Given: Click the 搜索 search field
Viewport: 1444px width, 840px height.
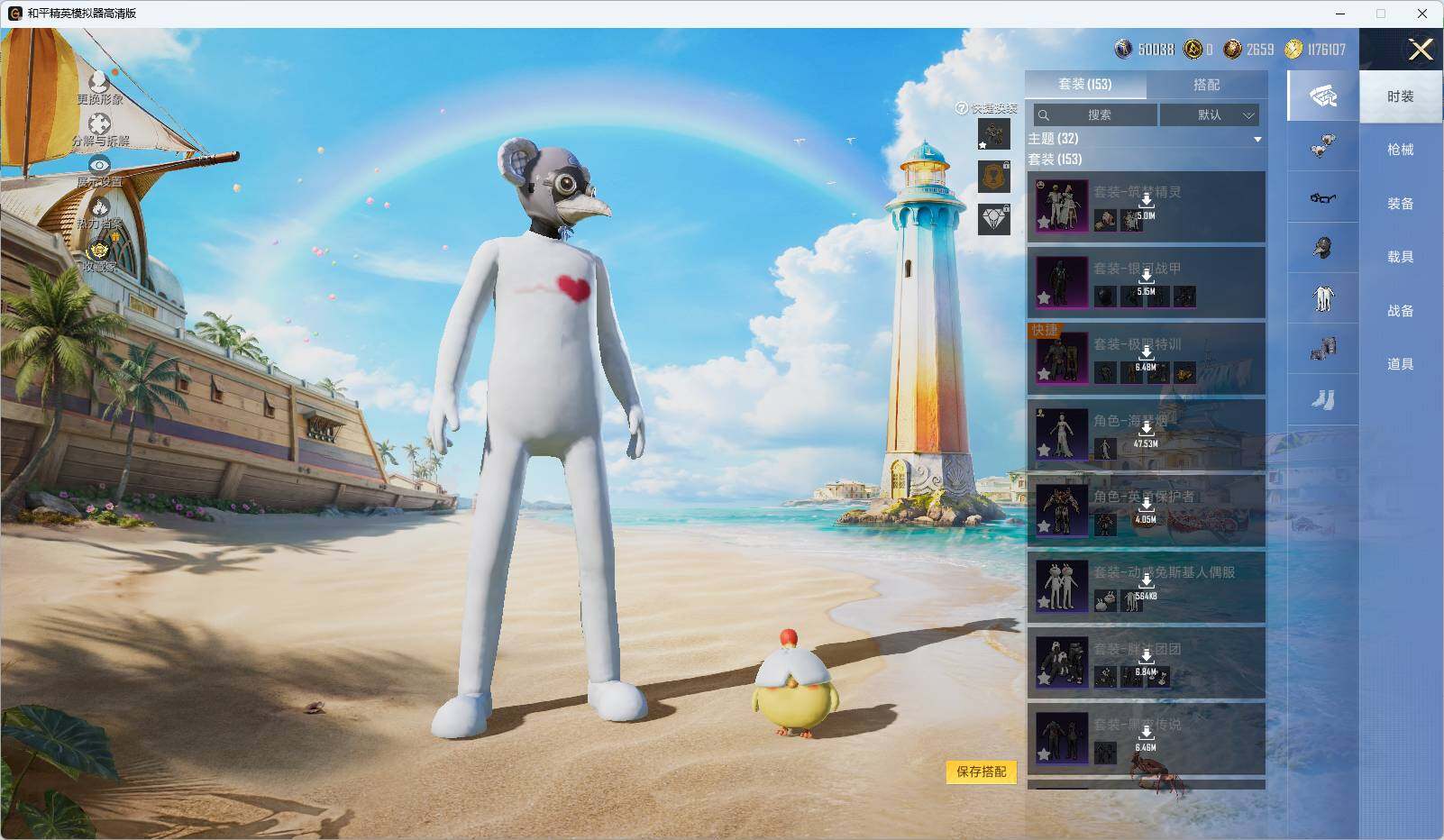Looking at the screenshot, I should (1096, 114).
